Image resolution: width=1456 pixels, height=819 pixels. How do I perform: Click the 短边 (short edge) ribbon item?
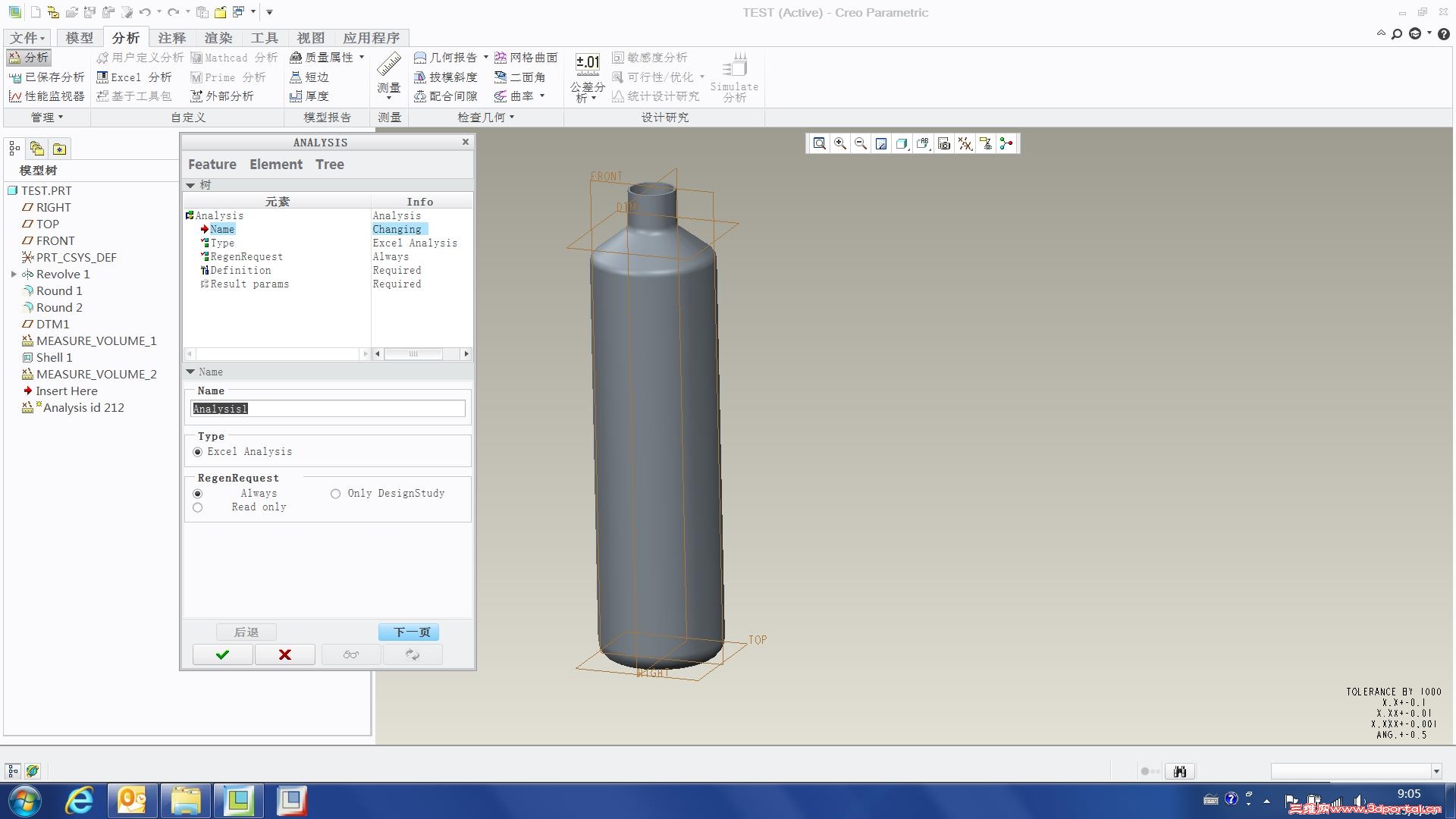point(309,77)
